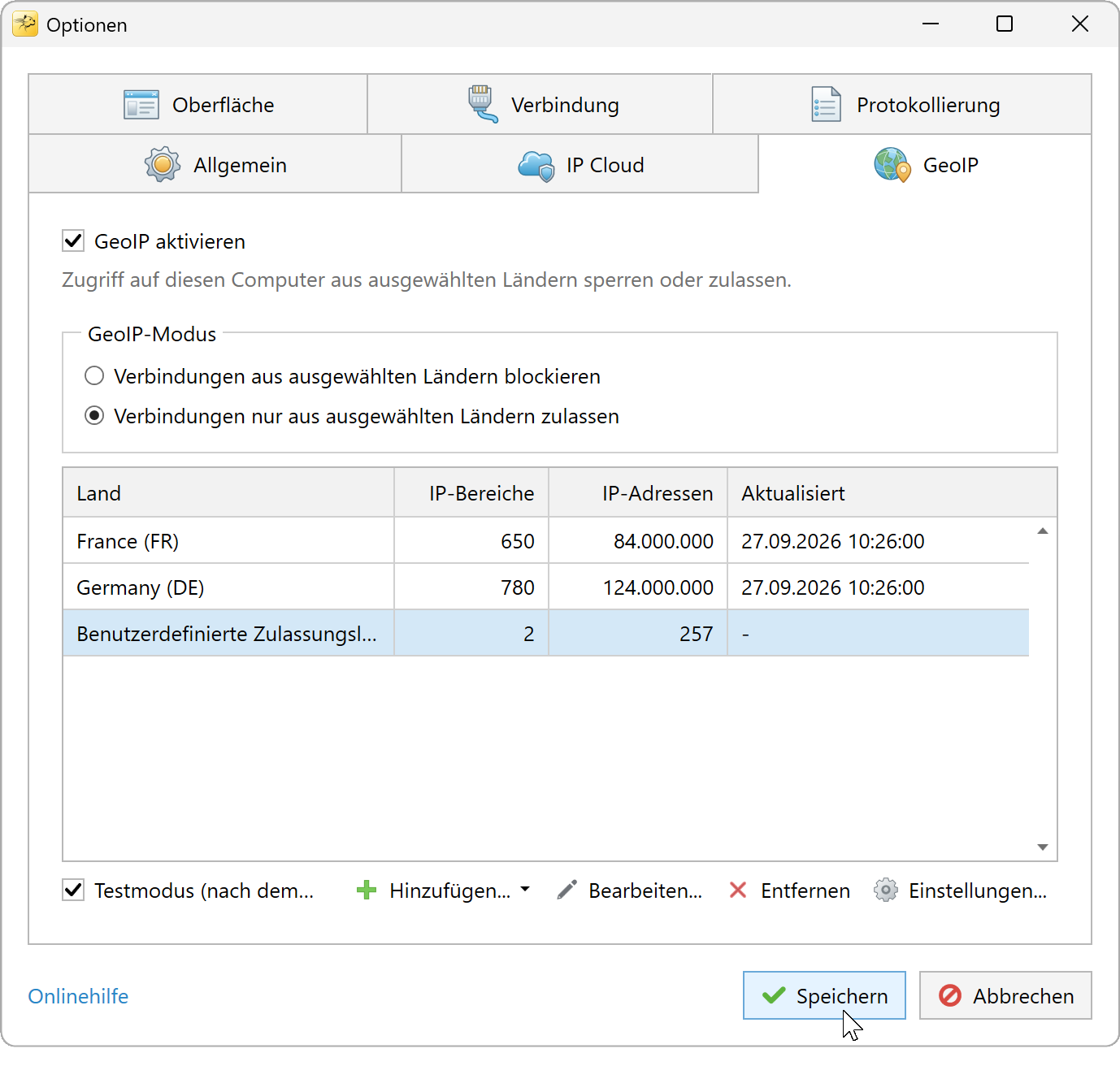Select the France (FR) row
The height and width of the screenshot is (1066, 1120).
(x=546, y=541)
